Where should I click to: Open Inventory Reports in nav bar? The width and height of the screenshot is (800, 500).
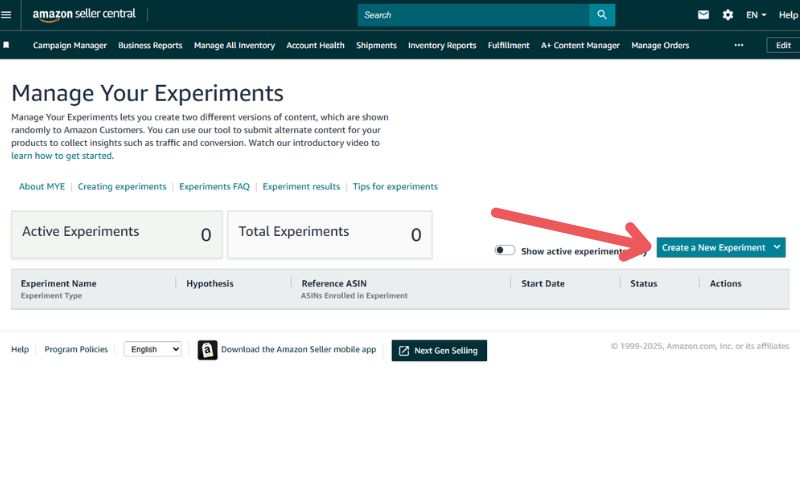pos(442,45)
